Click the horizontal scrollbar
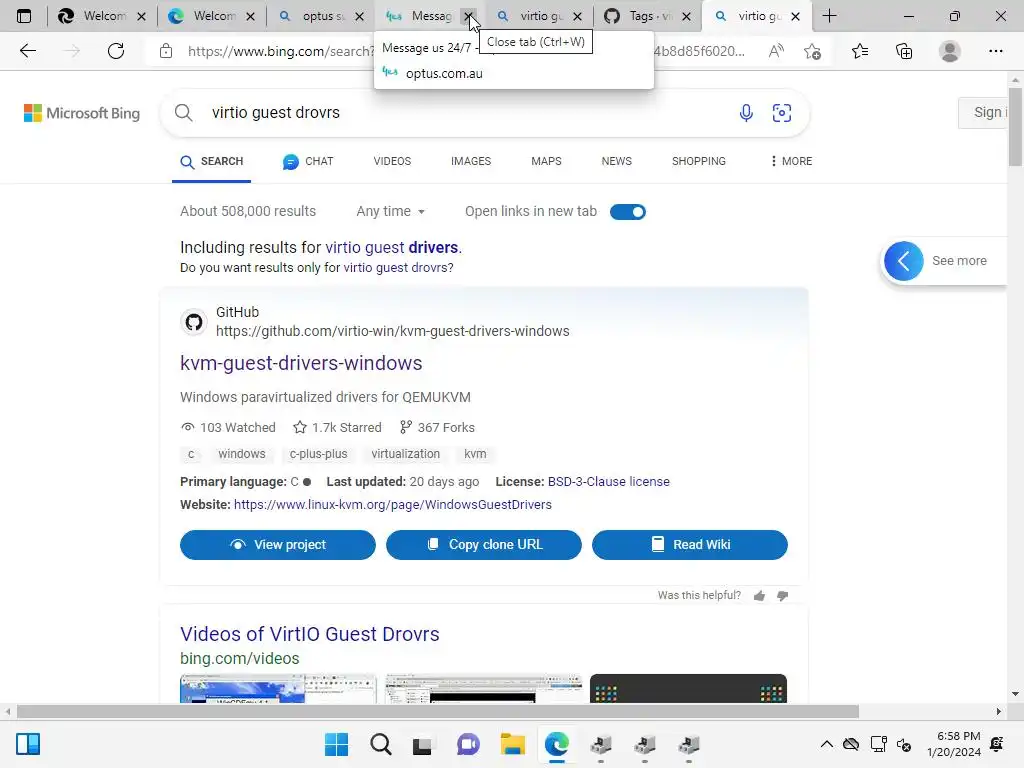 coord(438,711)
